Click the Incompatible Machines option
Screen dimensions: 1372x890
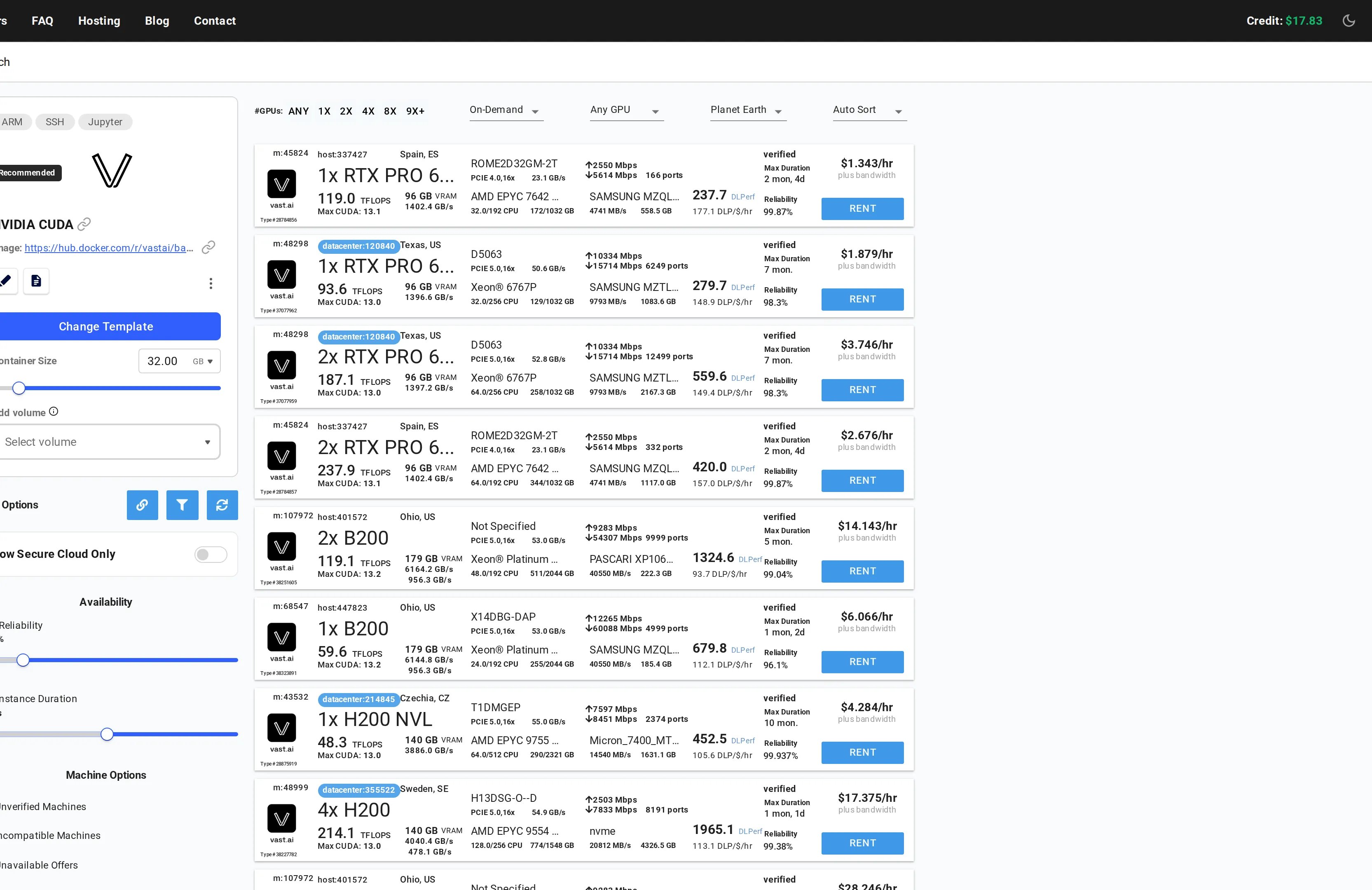click(50, 836)
